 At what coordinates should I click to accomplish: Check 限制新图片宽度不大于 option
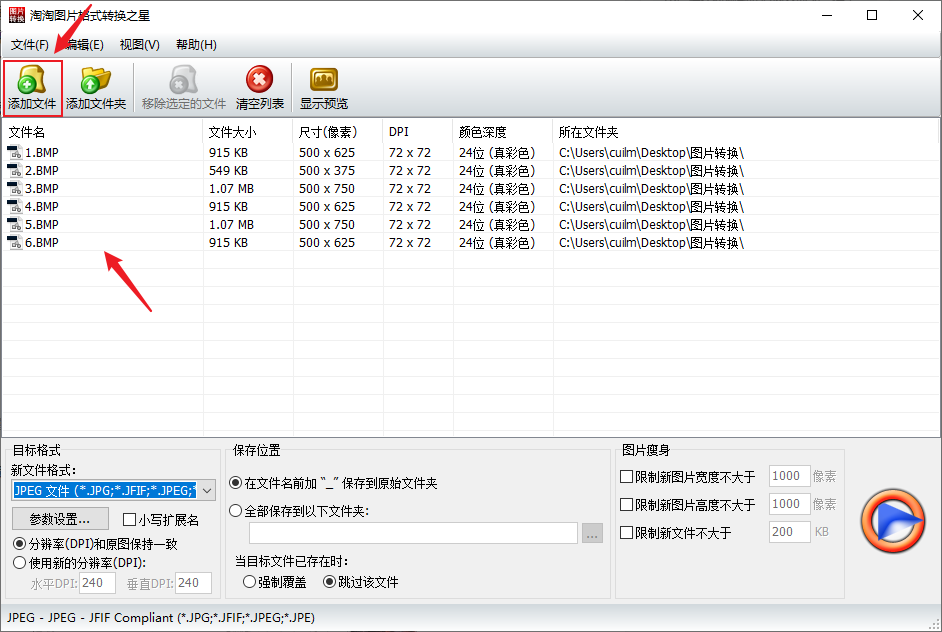[x=626, y=476]
